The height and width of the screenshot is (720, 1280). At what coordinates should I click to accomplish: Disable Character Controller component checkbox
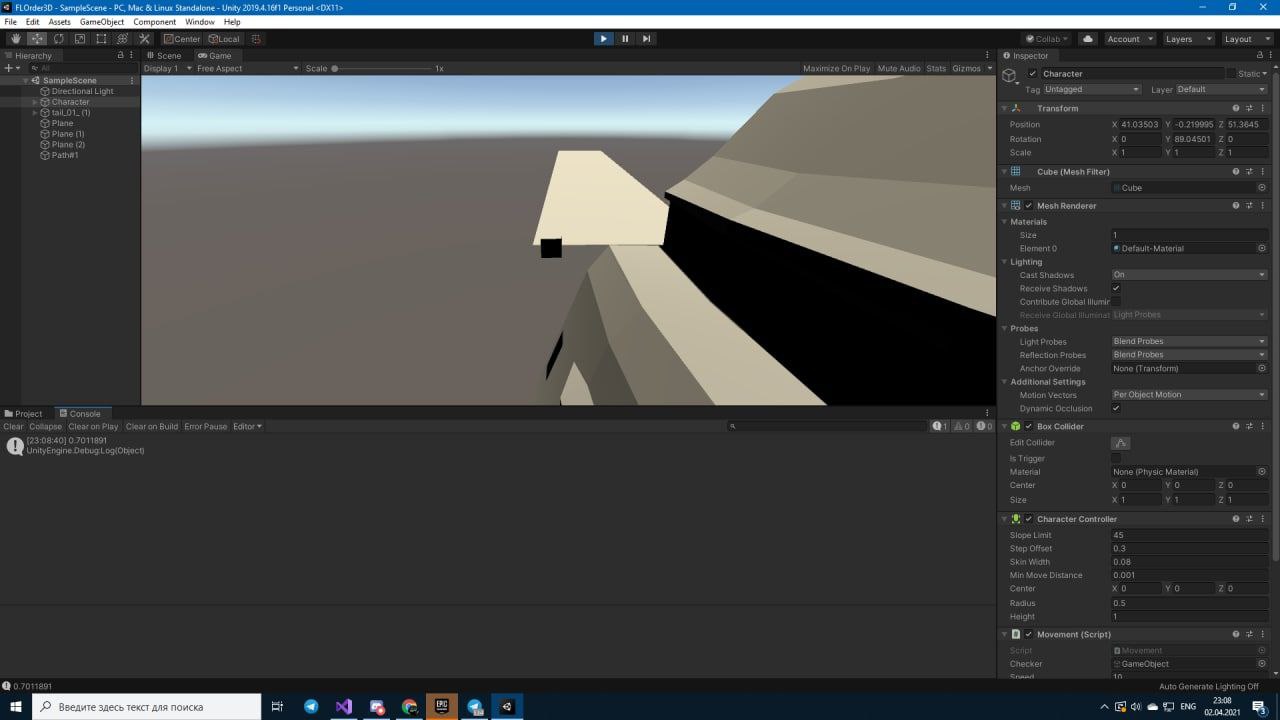(x=1028, y=519)
